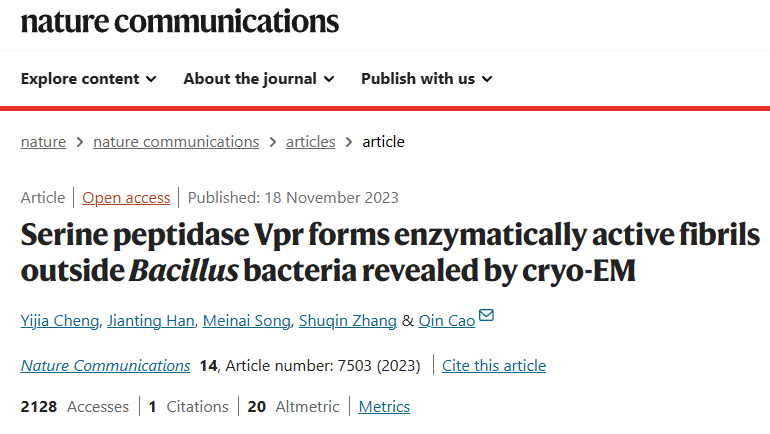Click Cite this article
This screenshot has height=434, width=770.
494,366
